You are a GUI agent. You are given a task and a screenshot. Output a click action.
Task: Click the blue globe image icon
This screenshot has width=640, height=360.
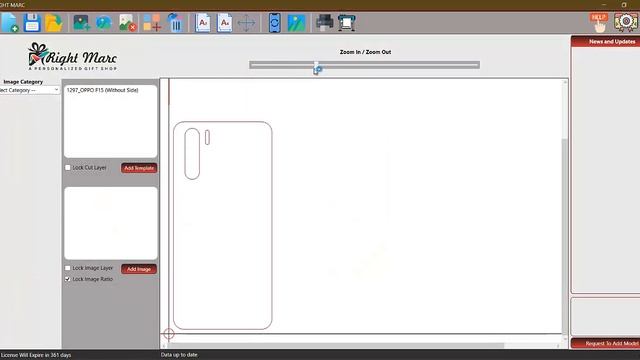point(104,22)
